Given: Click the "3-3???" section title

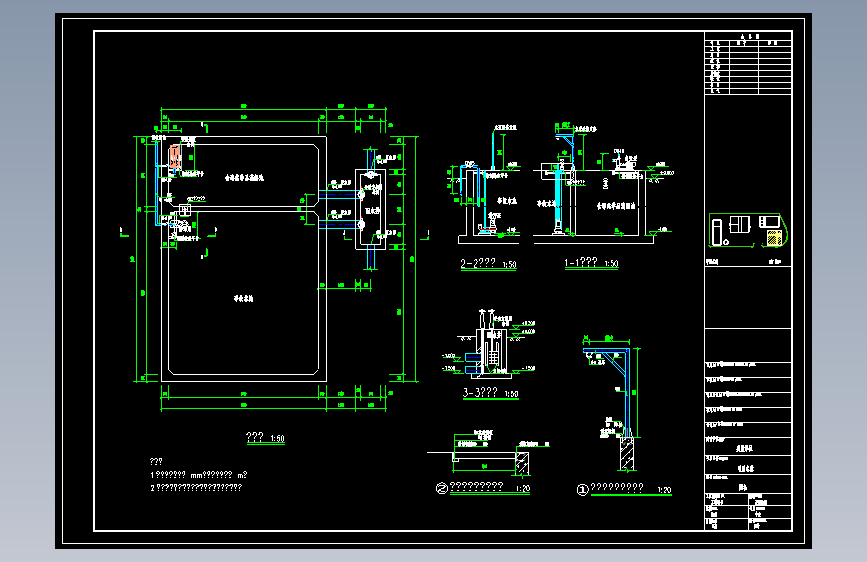Looking at the screenshot, I should (480, 392).
